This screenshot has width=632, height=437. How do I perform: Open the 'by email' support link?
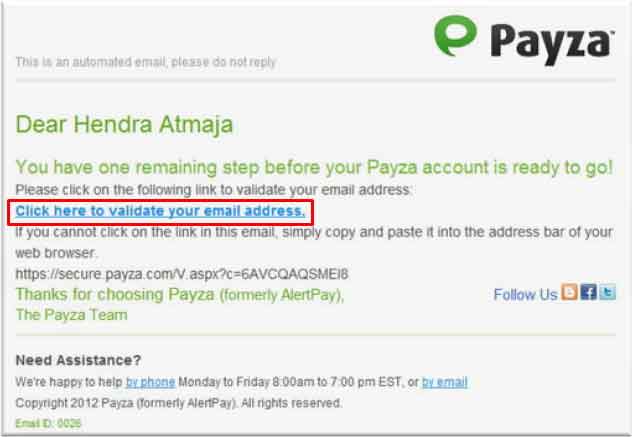[445, 382]
